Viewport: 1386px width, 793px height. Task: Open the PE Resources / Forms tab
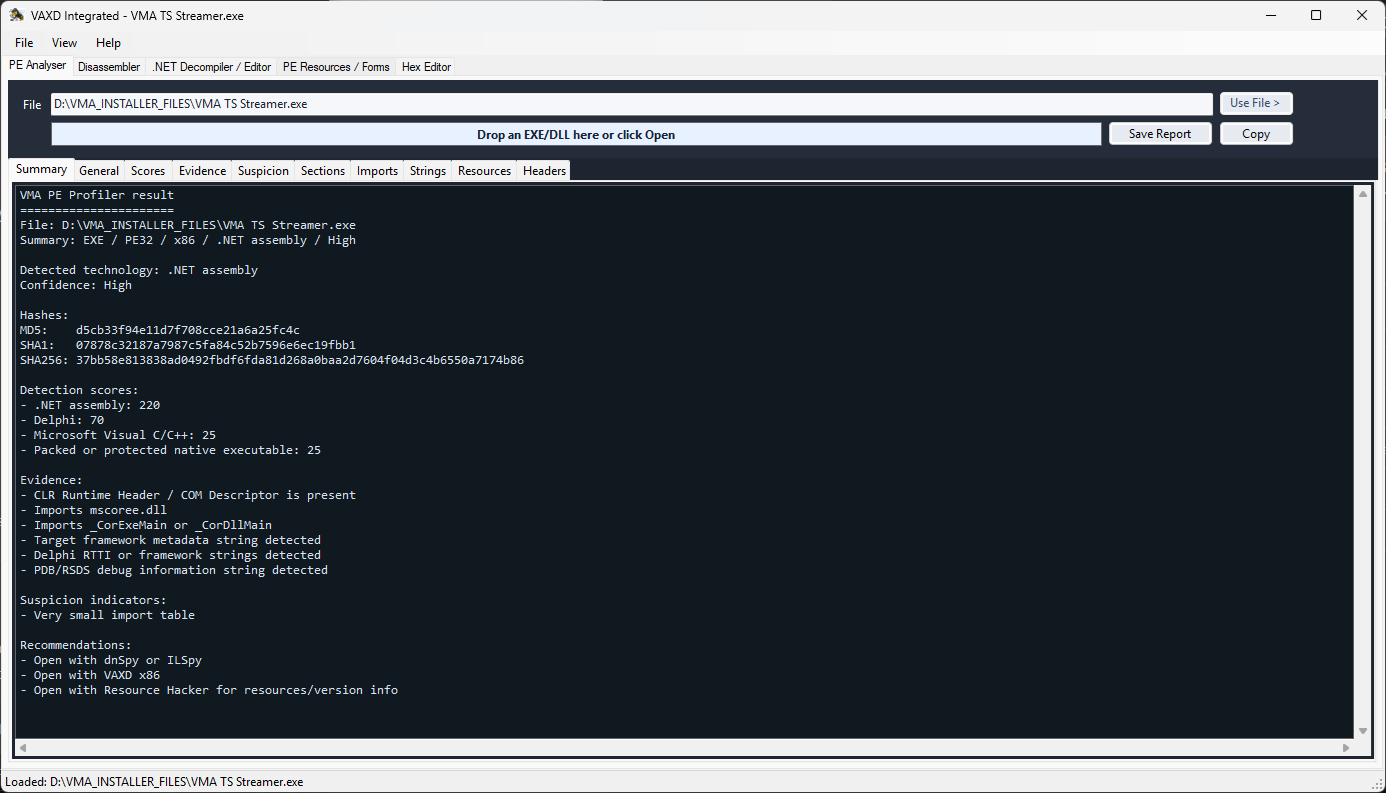(336, 67)
